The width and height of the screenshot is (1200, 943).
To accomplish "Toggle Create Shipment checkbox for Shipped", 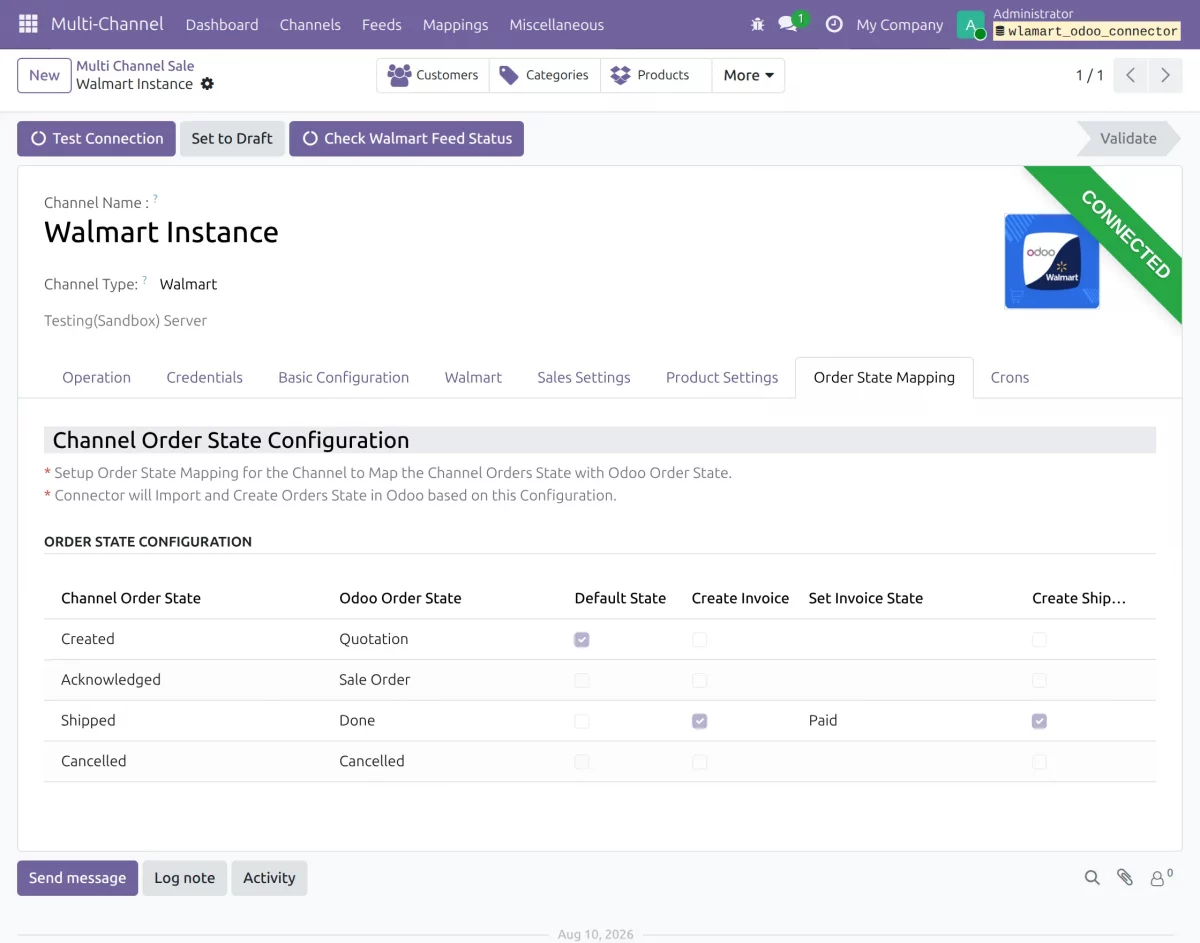I will coord(1040,721).
